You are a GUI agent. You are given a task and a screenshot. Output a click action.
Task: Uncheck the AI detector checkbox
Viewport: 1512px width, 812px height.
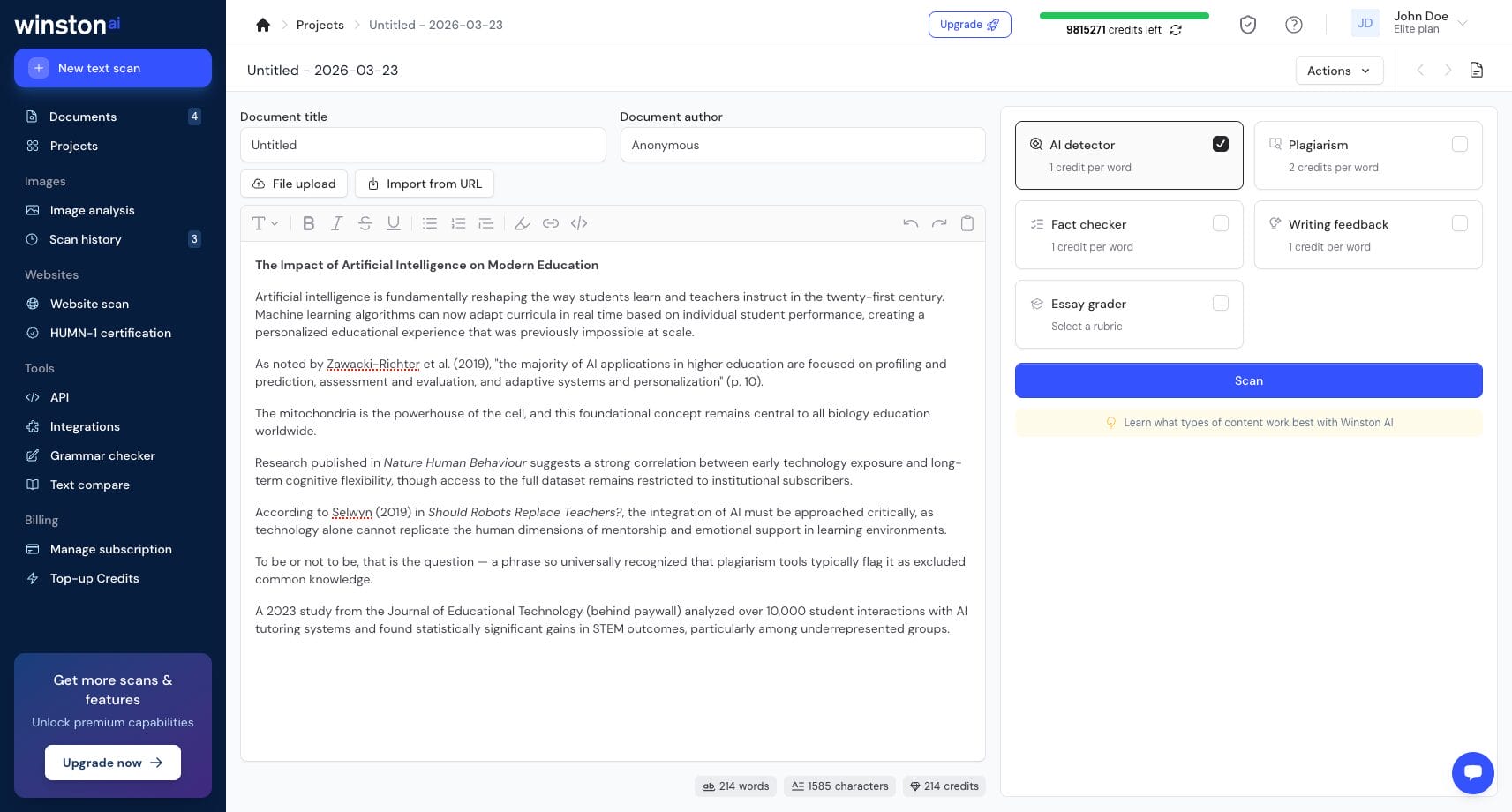coord(1221,144)
